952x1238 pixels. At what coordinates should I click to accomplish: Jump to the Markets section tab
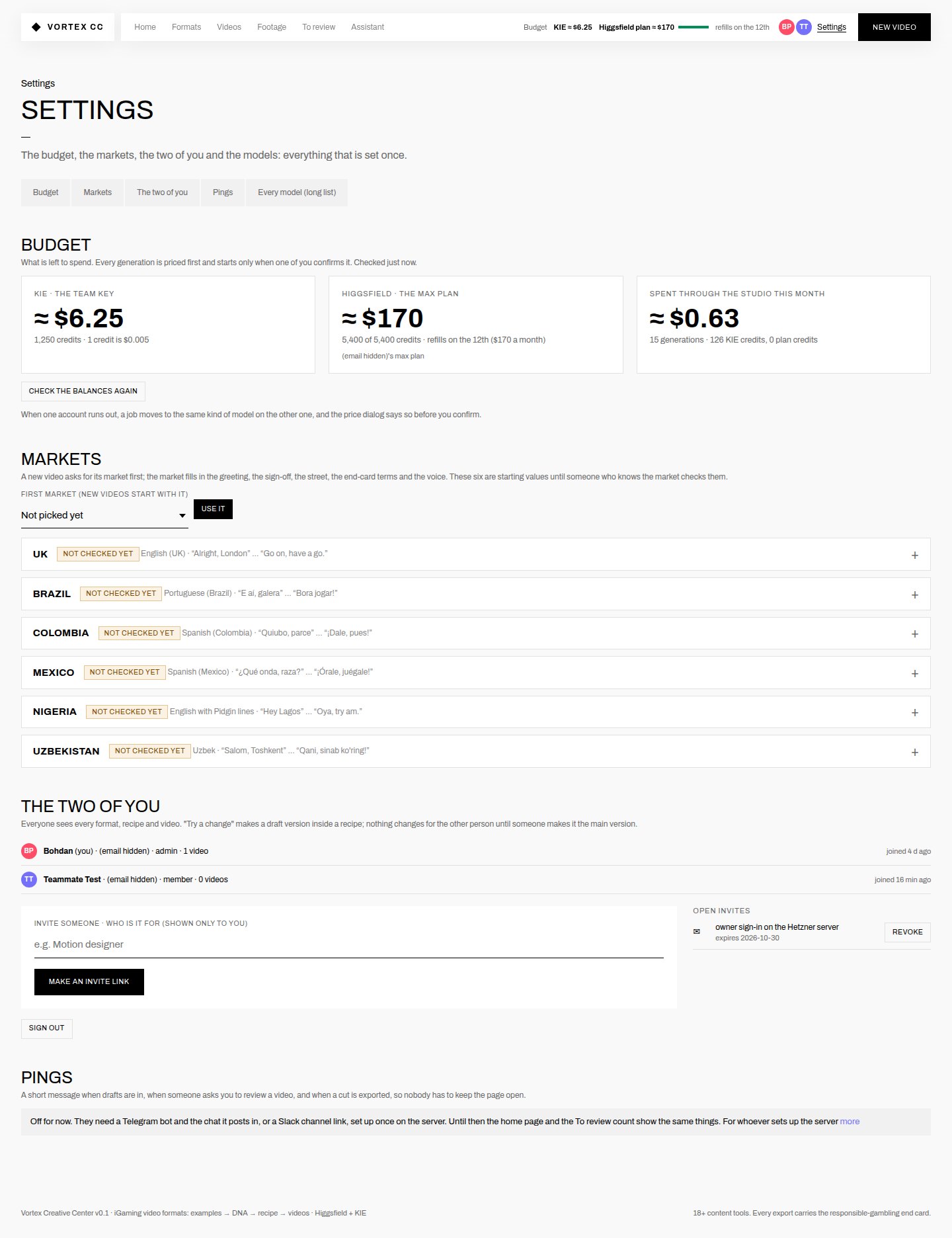tap(97, 192)
